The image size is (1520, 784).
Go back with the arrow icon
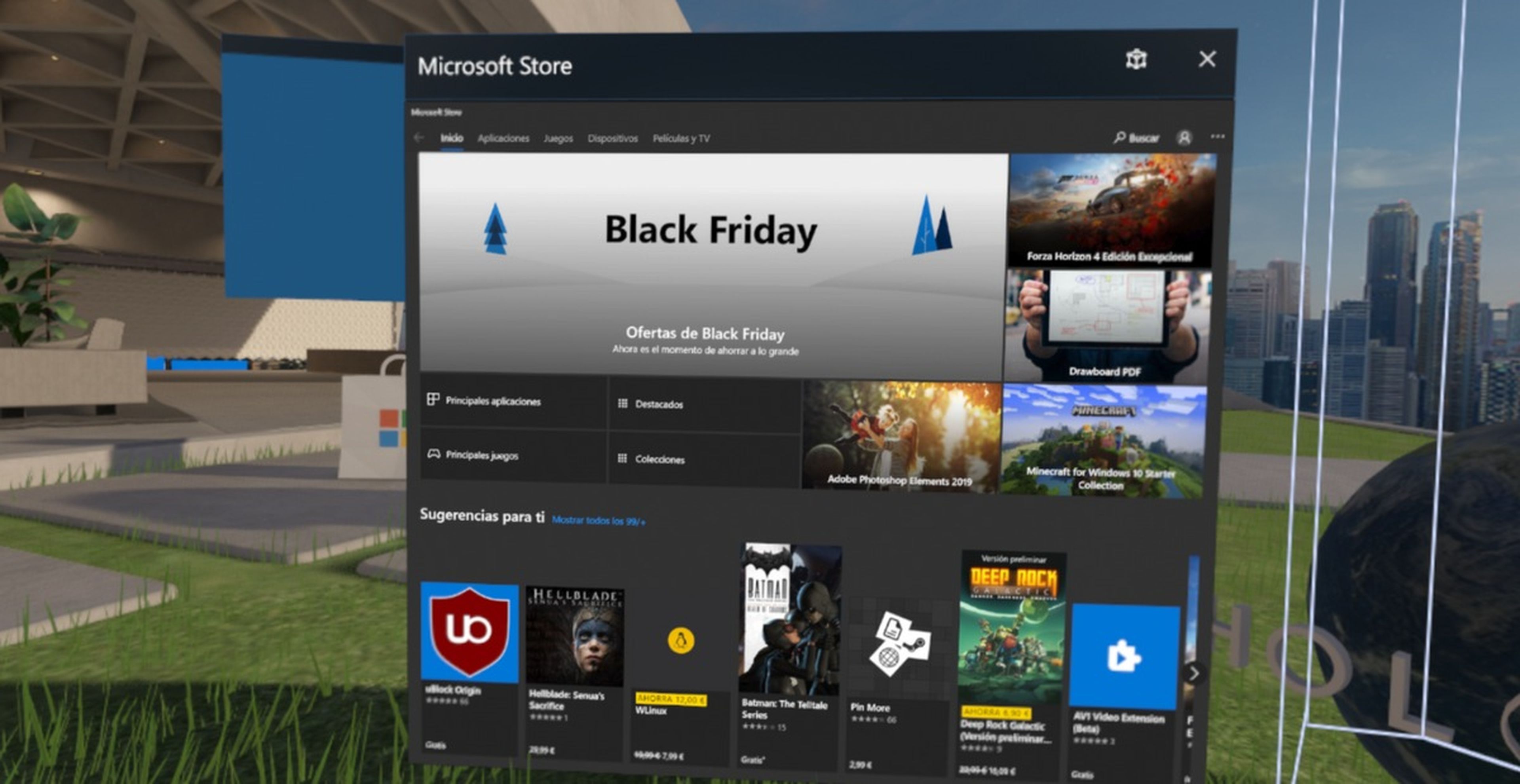pyautogui.click(x=419, y=137)
